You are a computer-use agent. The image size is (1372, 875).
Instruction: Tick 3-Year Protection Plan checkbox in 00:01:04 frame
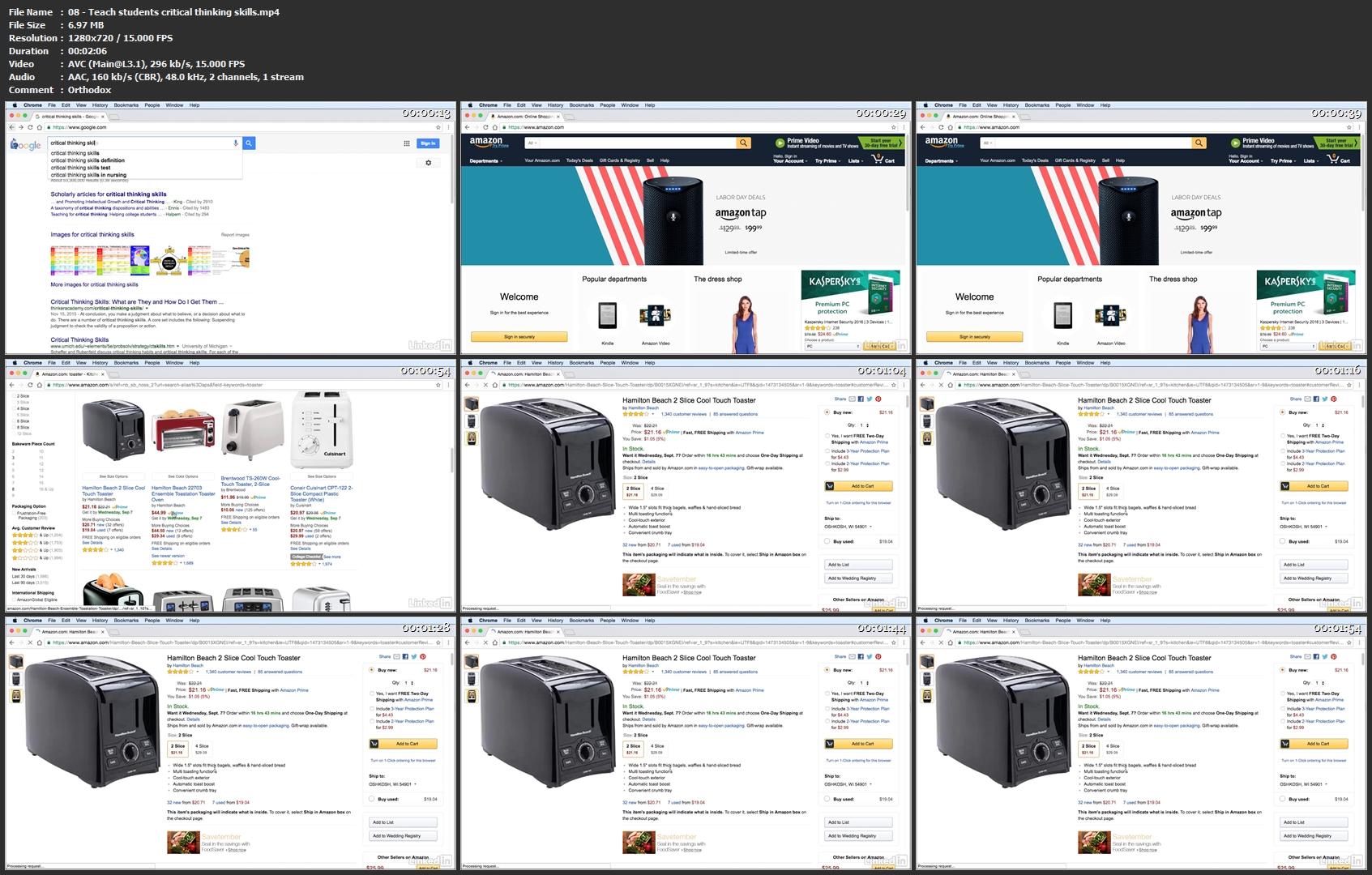(x=827, y=451)
